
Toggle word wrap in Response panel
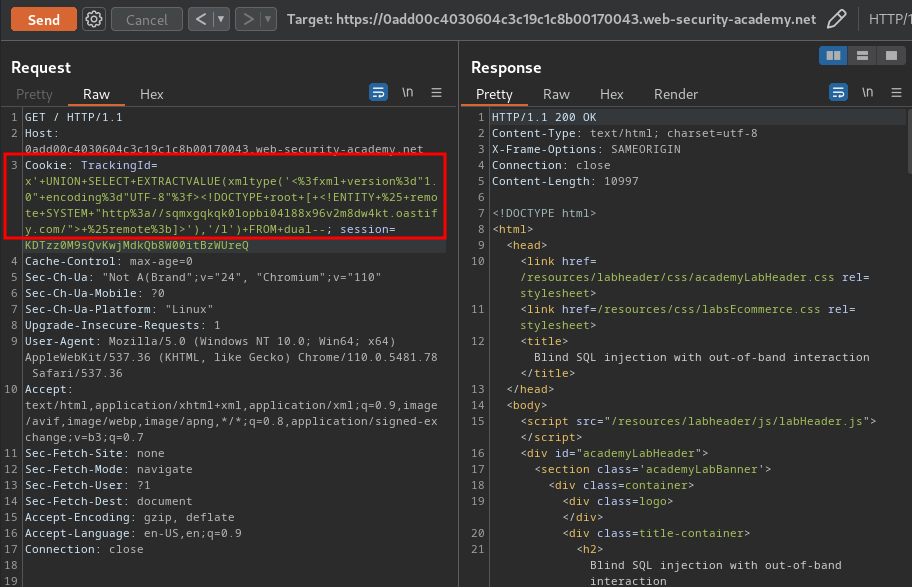[838, 92]
